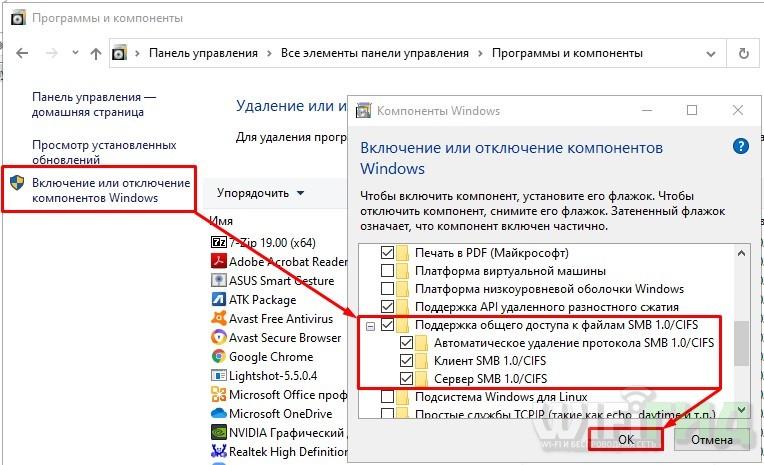This screenshot has width=764, height=465.
Task: Open Просмотр установленных обновлений link
Action: 104,152
